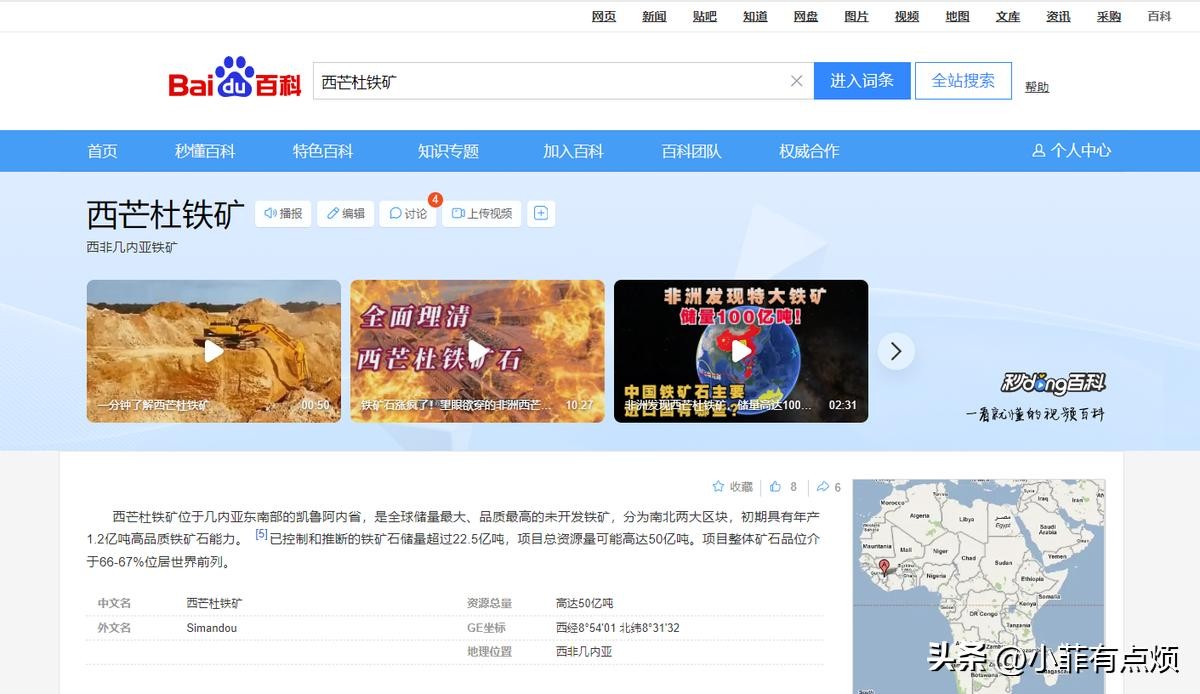This screenshot has height=694, width=1200.
Task: Click the plus icon beside 上传视频
Action: pos(541,213)
